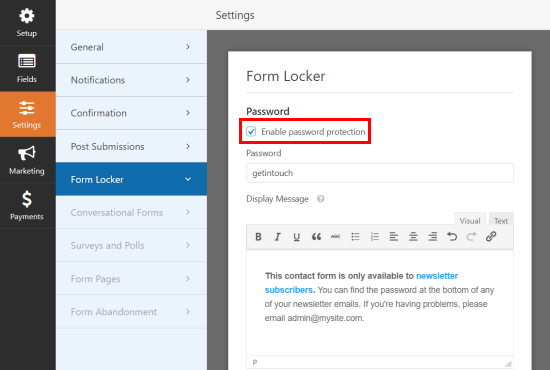
Task: Toggle italic formatting in editor
Action: tap(277, 237)
